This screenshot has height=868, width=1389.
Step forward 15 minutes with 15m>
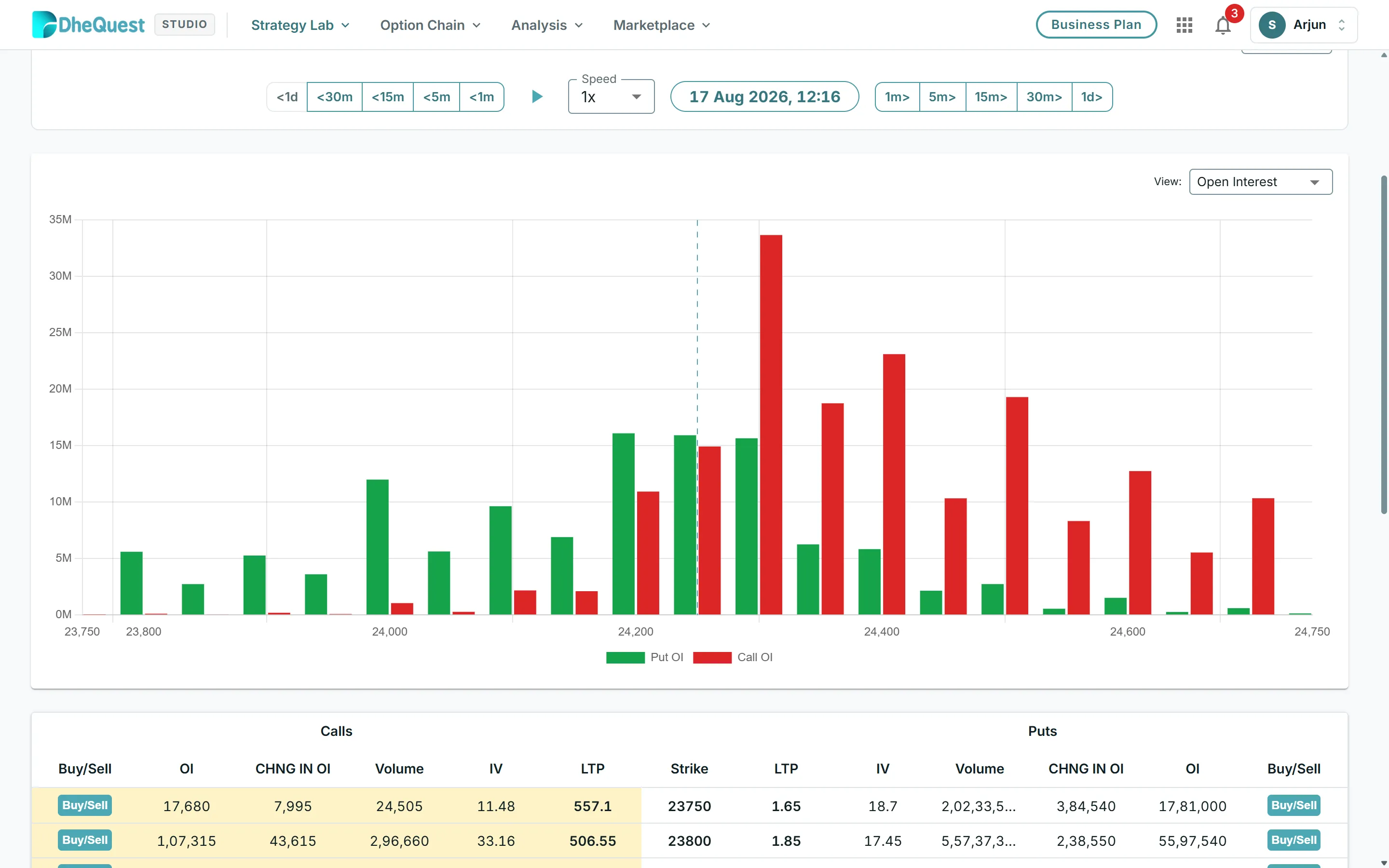pyautogui.click(x=991, y=97)
